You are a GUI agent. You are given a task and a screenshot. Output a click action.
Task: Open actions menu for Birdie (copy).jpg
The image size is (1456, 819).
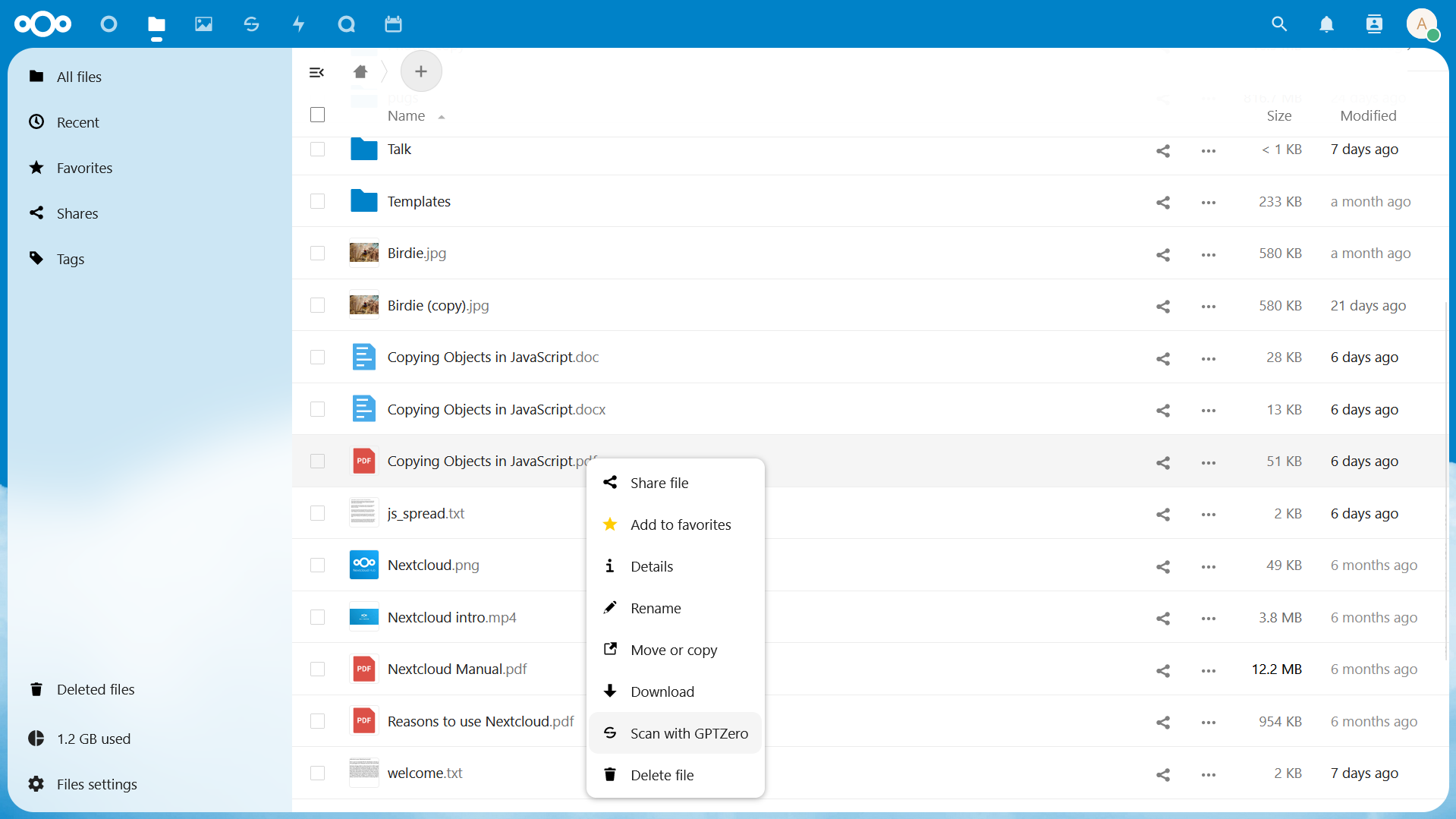click(x=1209, y=306)
